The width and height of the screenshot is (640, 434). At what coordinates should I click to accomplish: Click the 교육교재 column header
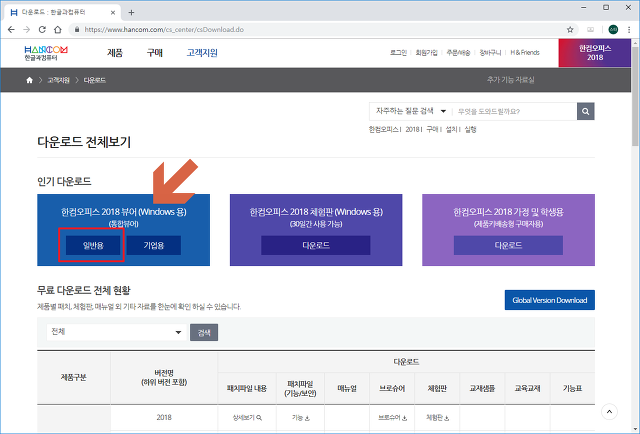(527, 388)
